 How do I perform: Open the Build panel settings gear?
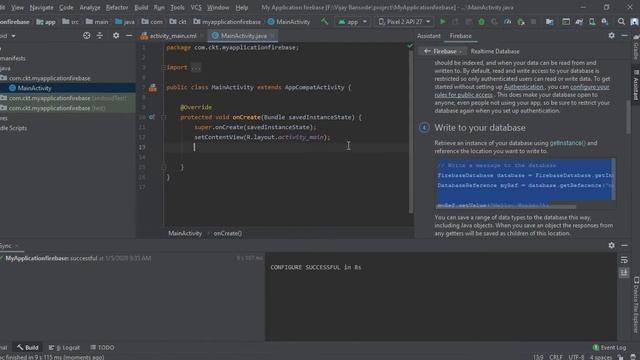611,245
